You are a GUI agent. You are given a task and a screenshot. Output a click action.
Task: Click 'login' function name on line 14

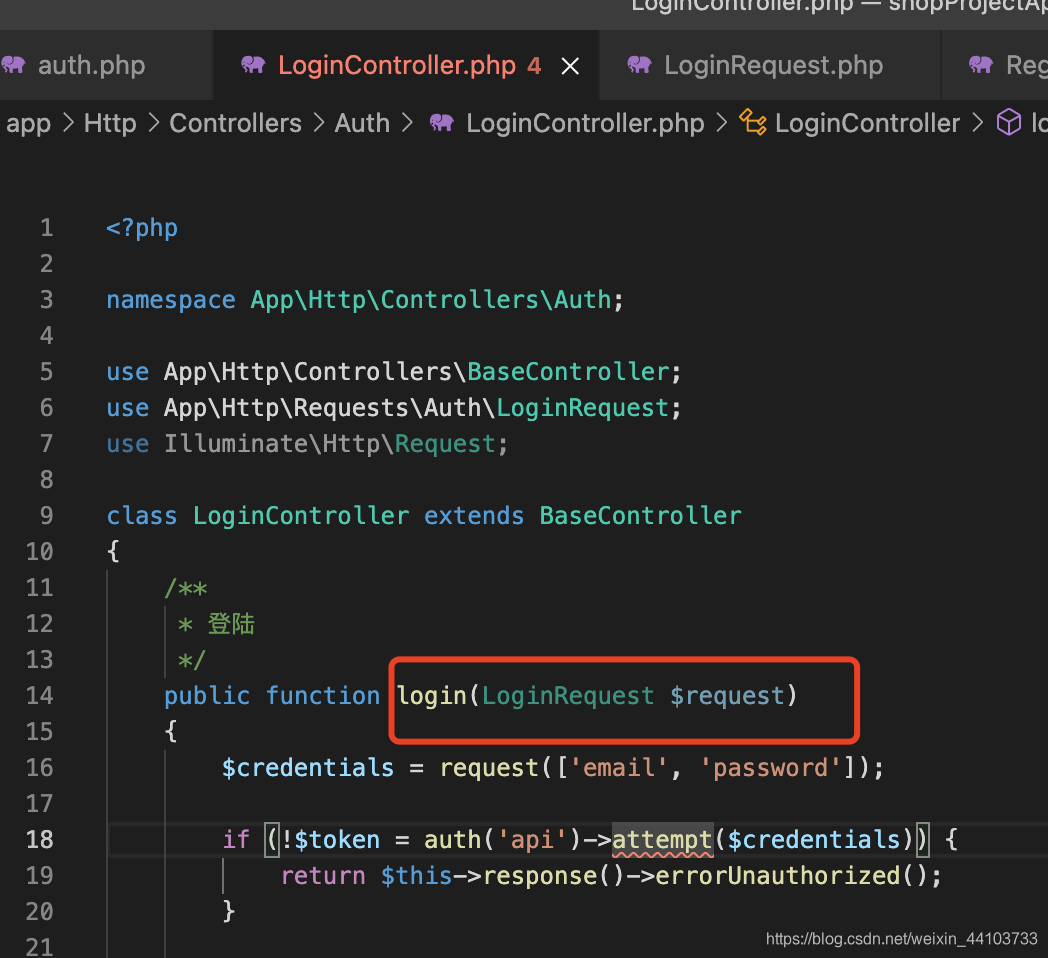[432, 696]
